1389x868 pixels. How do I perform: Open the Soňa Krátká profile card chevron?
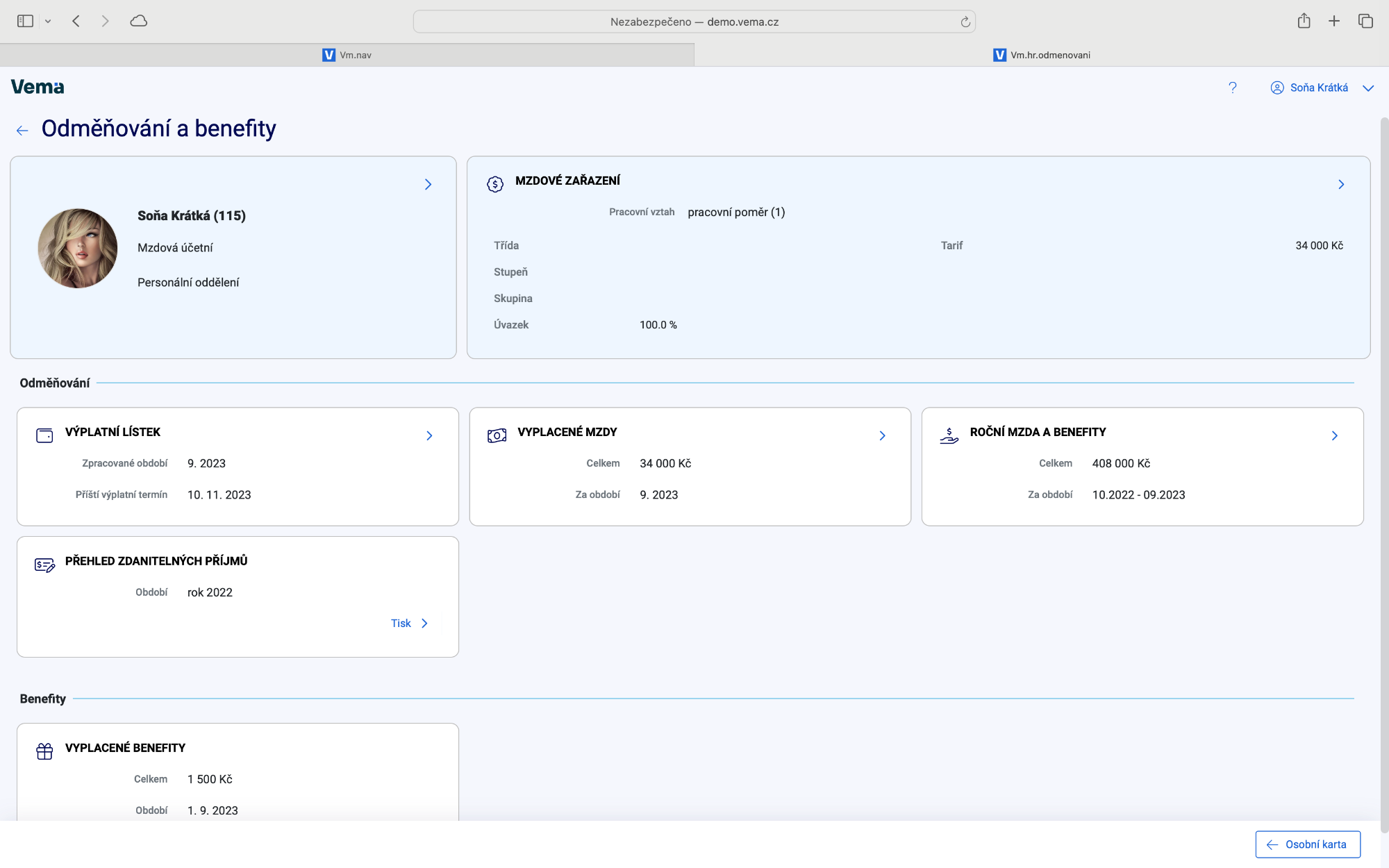pos(429,184)
